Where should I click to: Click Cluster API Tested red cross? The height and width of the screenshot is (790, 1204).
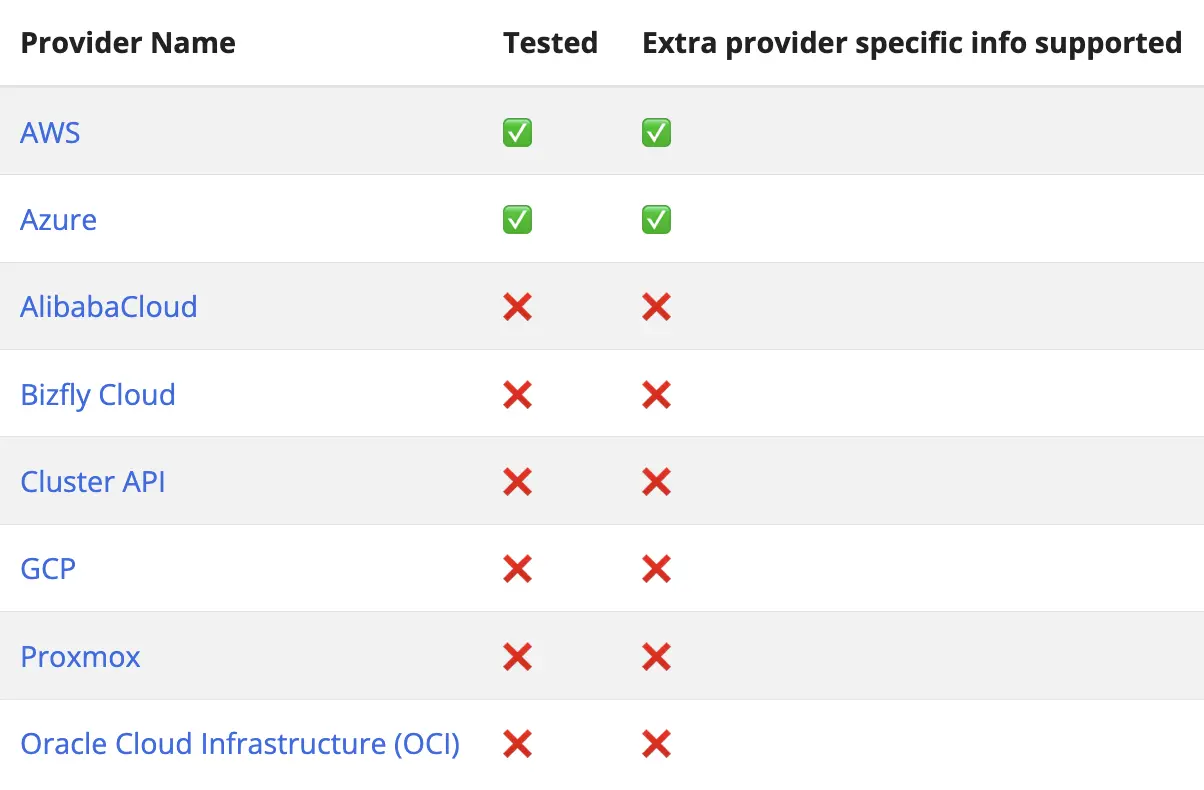[x=517, y=481]
